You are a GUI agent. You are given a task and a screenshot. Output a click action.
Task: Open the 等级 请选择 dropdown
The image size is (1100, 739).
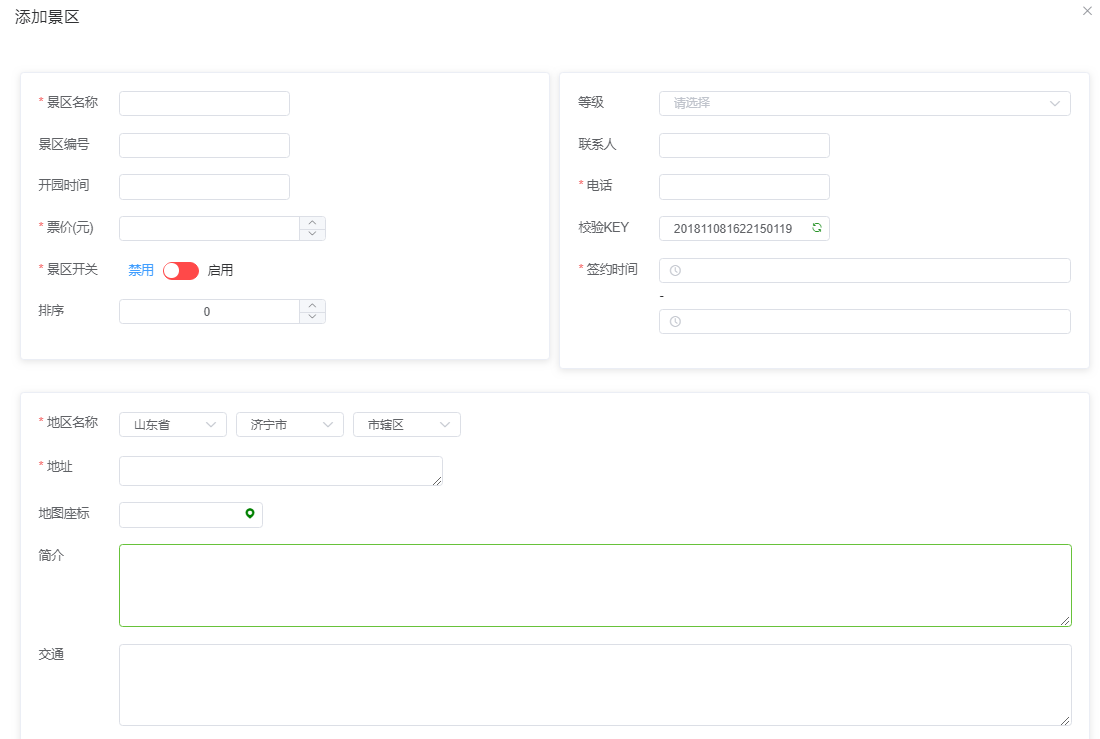864,103
